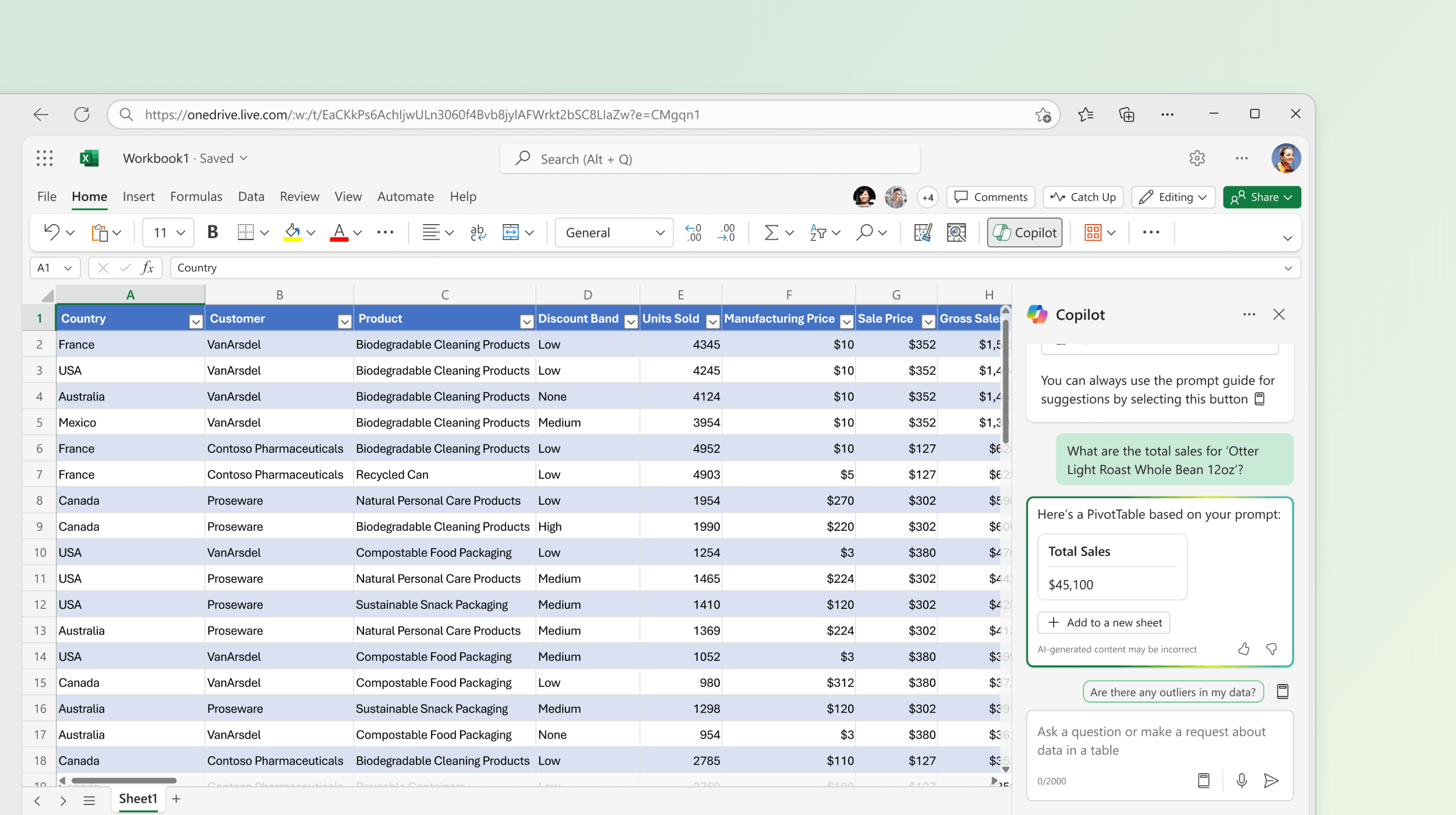
Task: Click the Share button in the toolbar
Action: pyautogui.click(x=1262, y=197)
